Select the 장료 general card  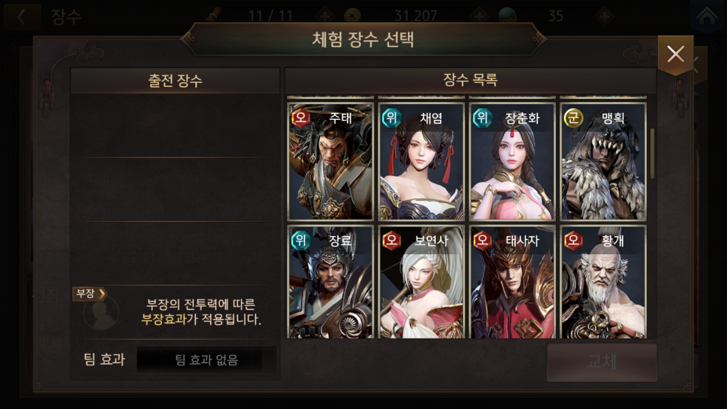coord(330,282)
